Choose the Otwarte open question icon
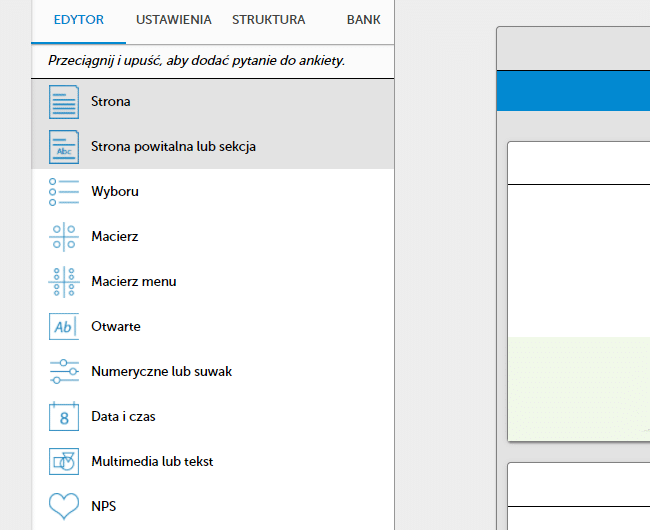The width and height of the screenshot is (650, 530). [x=64, y=327]
